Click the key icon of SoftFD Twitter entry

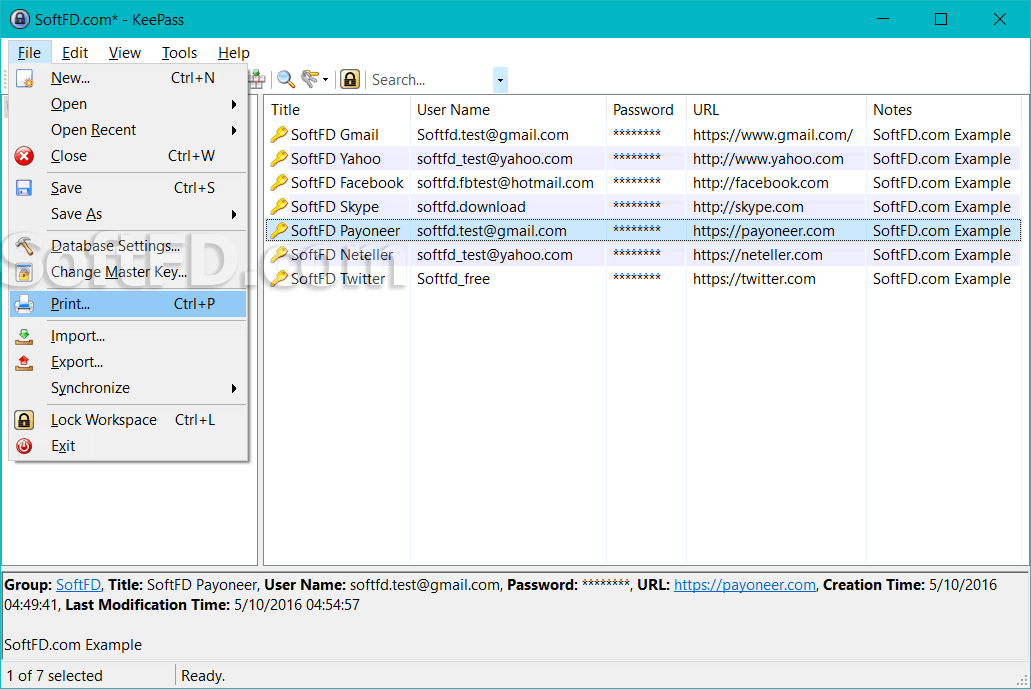279,279
